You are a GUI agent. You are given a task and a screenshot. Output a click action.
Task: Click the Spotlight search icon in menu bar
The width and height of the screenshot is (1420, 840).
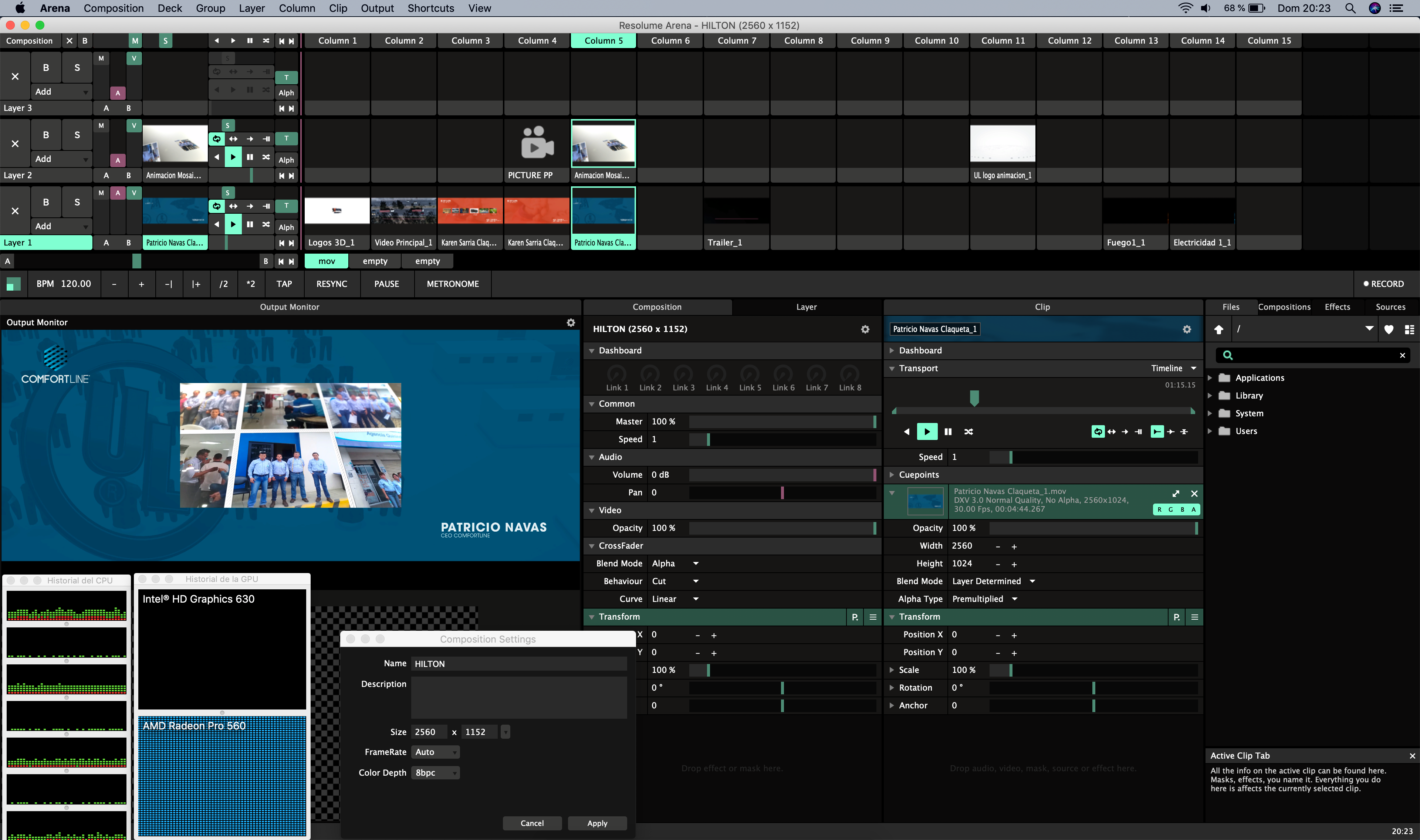[x=1350, y=9]
